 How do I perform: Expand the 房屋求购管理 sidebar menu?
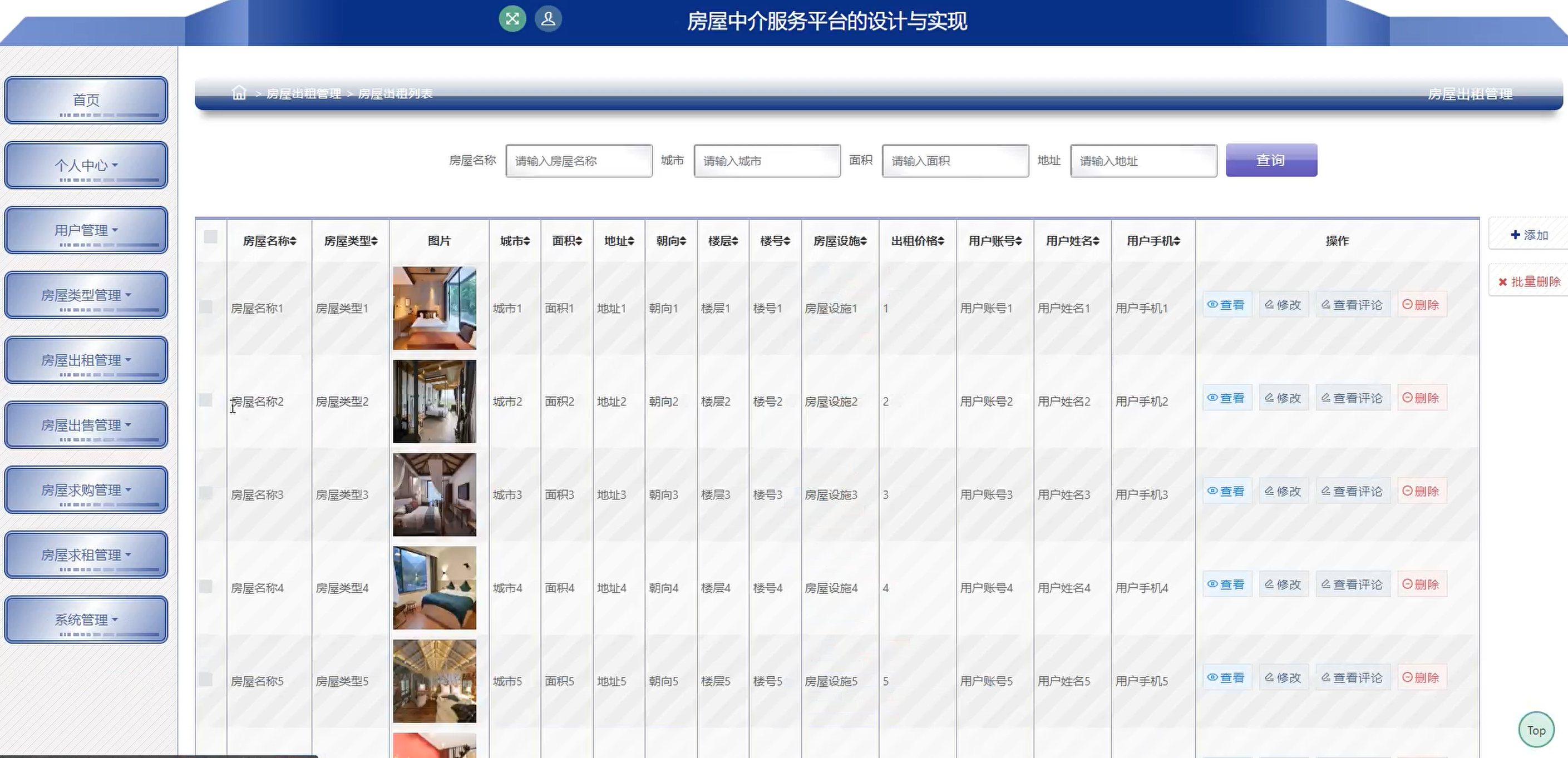point(86,490)
